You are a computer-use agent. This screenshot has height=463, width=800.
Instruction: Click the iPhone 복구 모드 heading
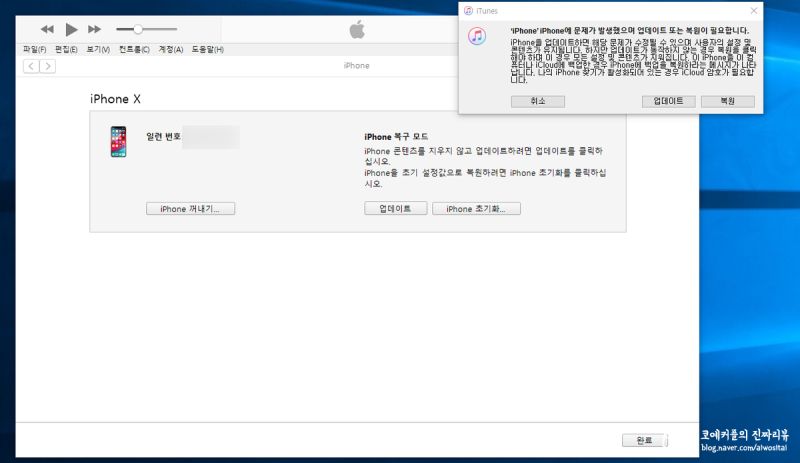point(396,137)
